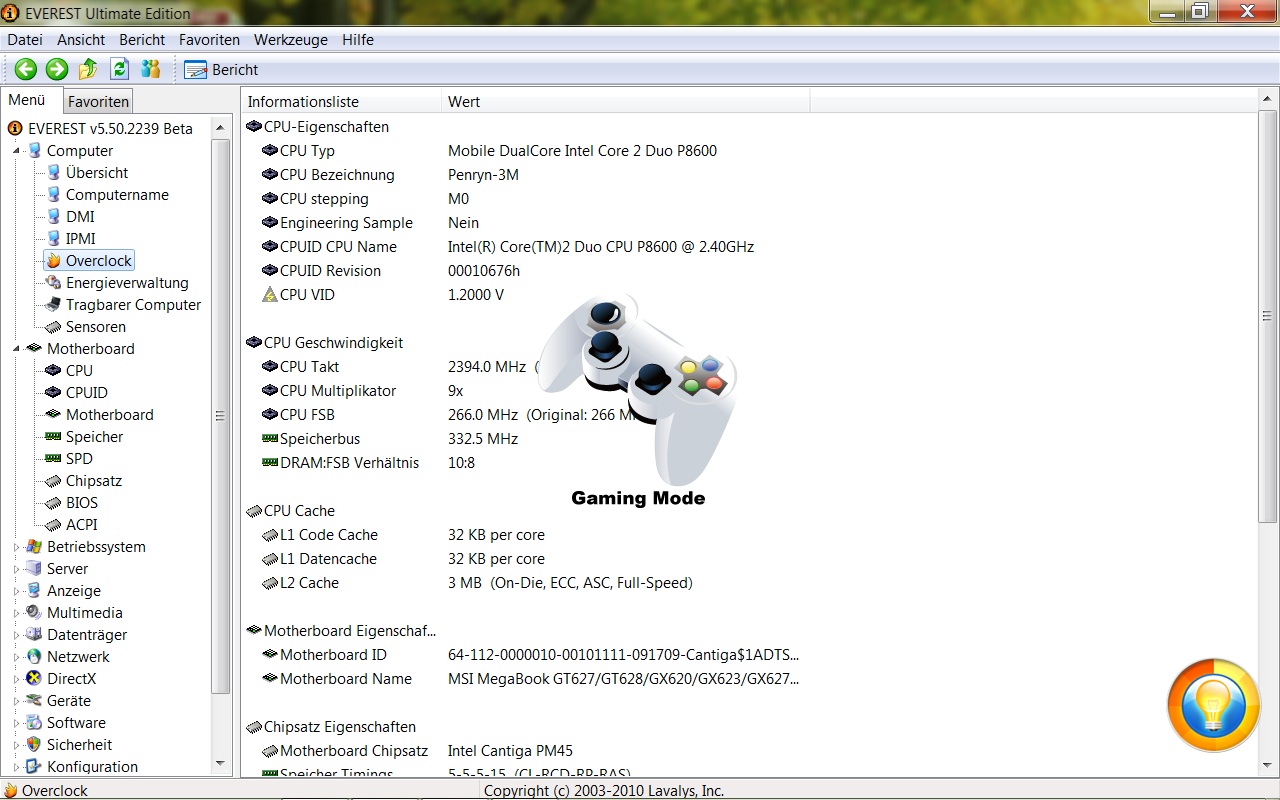Open the Werkzeuge menu
Image resolution: width=1280 pixels, height=800 pixels.
coord(290,40)
